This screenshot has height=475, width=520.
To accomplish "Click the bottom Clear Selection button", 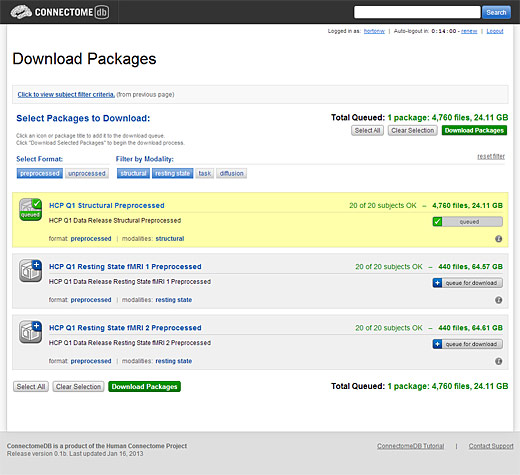I will point(78,387).
